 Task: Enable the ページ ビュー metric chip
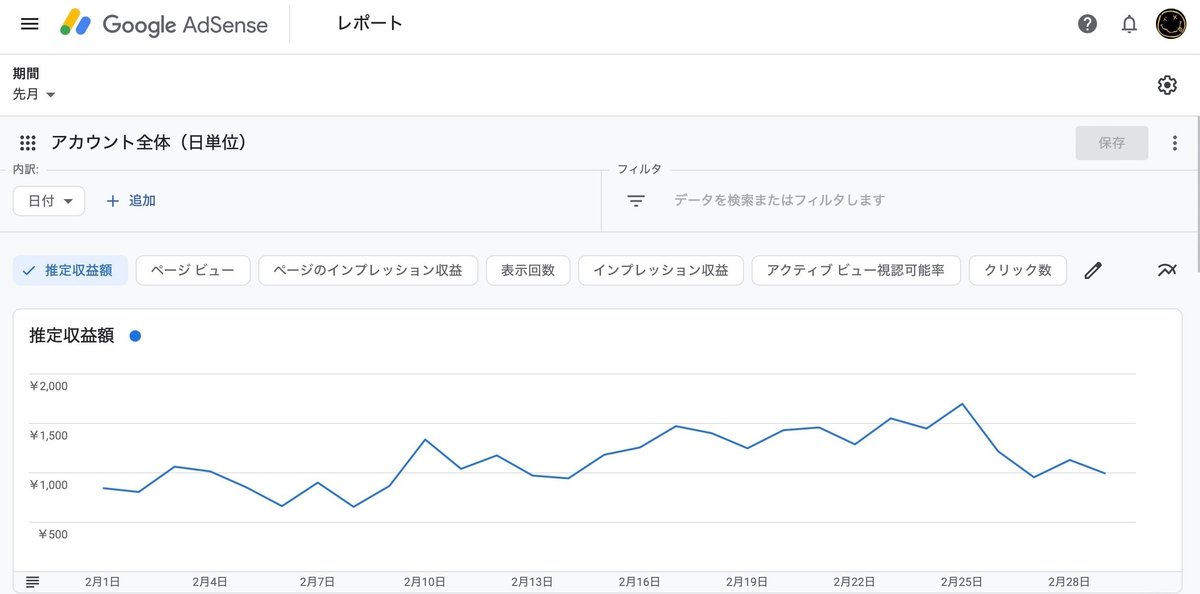193,270
